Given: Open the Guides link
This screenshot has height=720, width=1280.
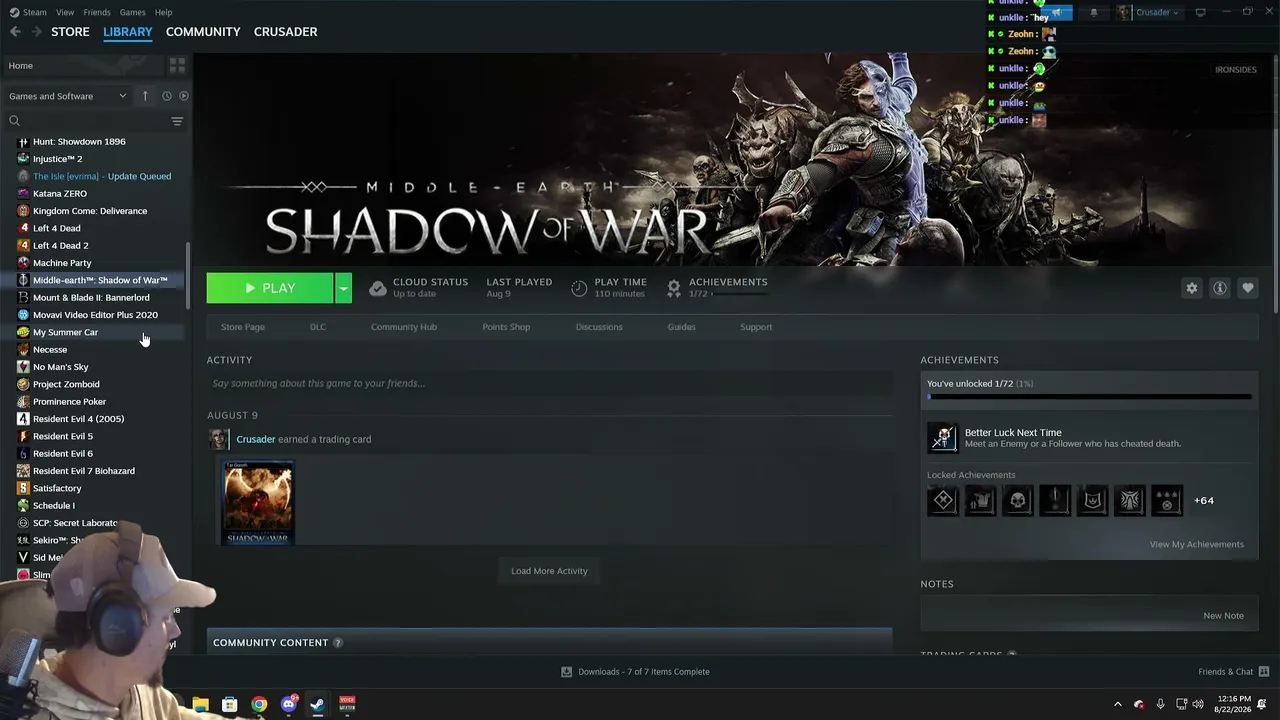Looking at the screenshot, I should click(682, 327).
